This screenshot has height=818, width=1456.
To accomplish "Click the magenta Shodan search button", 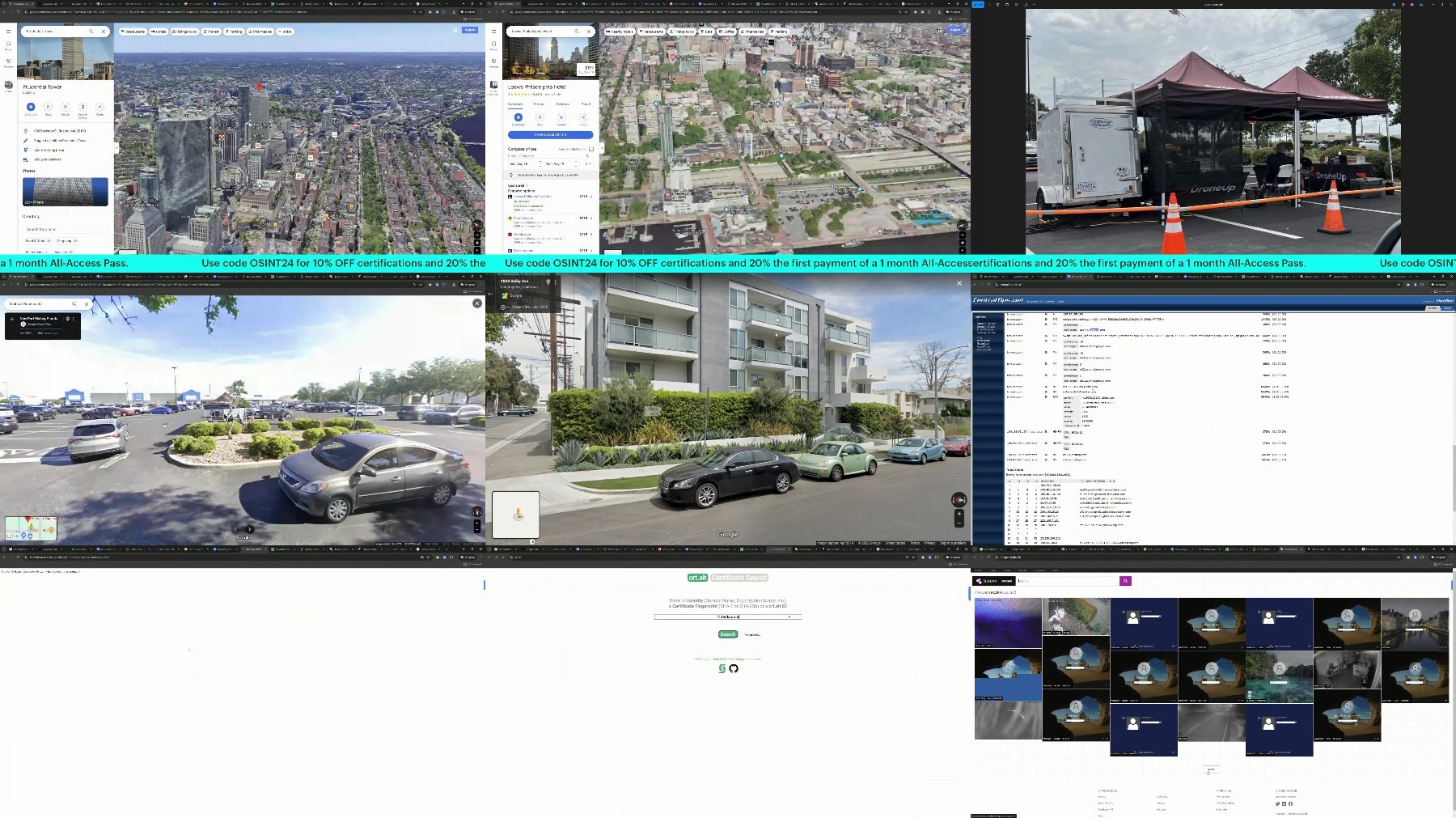I will (x=1125, y=581).
